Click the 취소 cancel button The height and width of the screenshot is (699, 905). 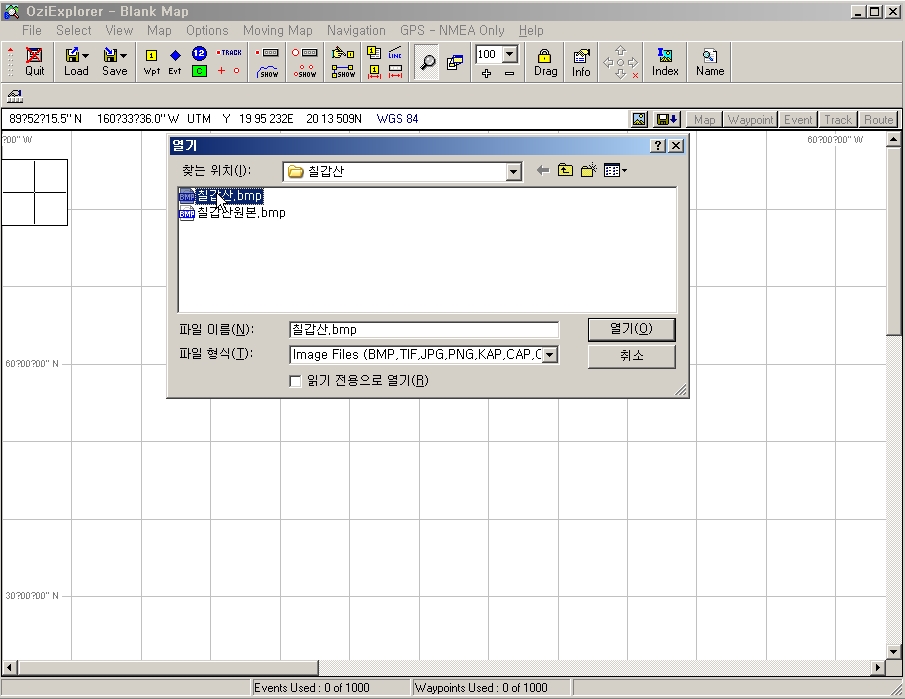(x=631, y=356)
